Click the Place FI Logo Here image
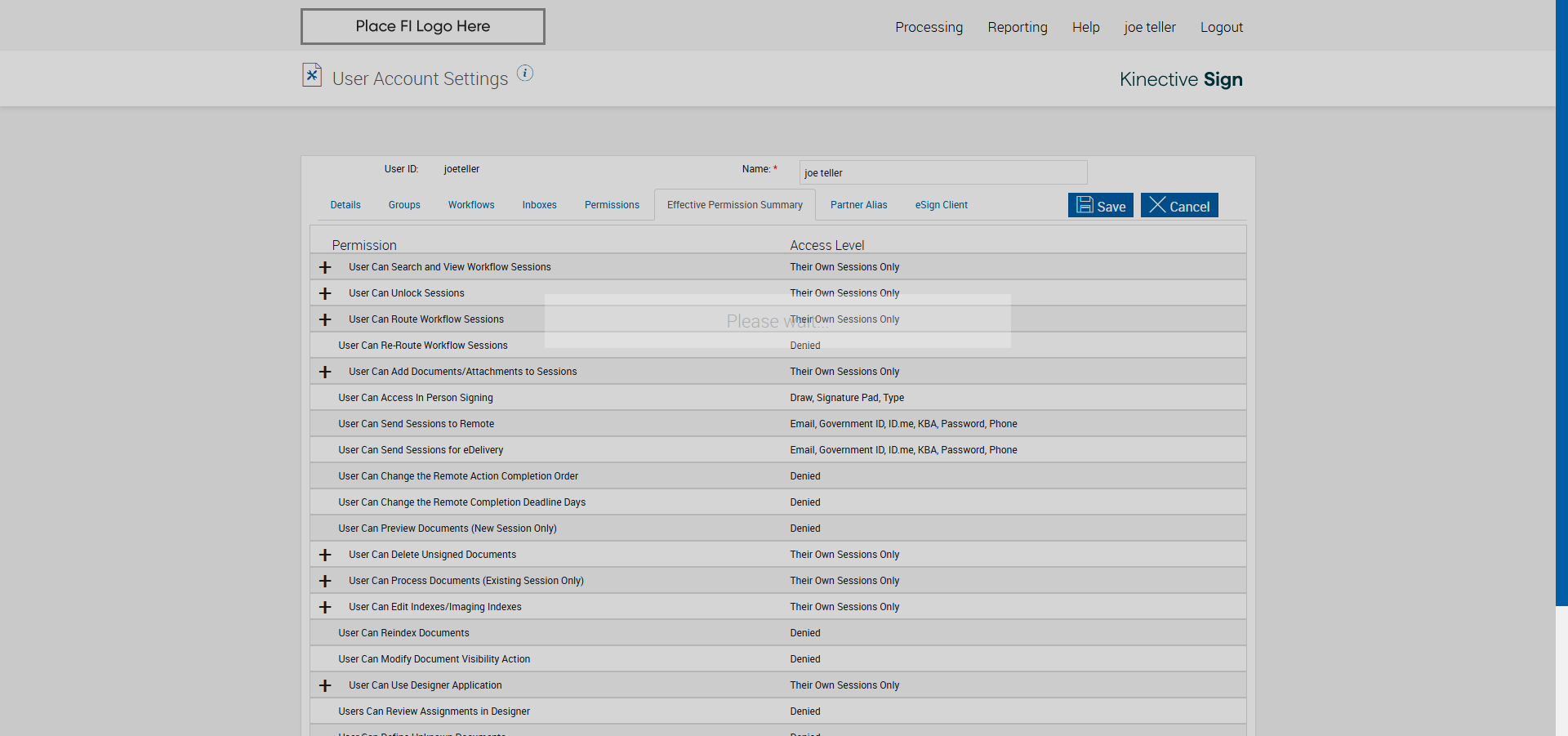This screenshot has width=1568, height=736. click(x=422, y=26)
